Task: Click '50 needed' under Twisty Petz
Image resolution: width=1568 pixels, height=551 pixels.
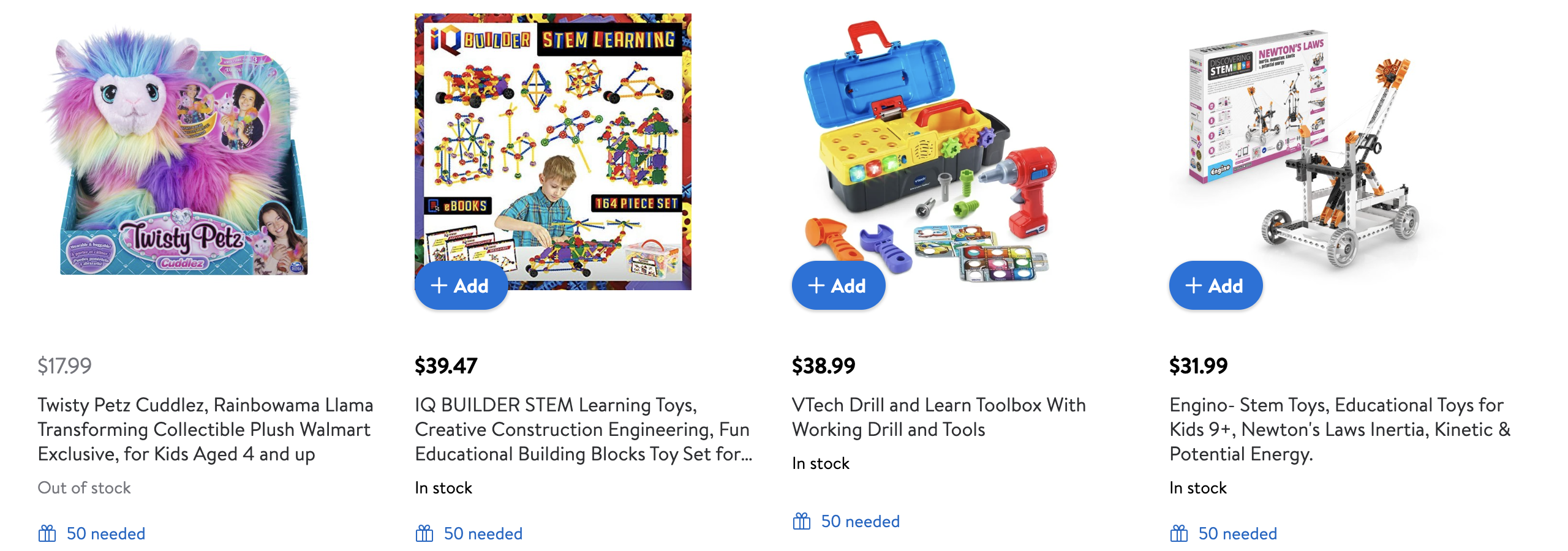Action: pos(106,533)
